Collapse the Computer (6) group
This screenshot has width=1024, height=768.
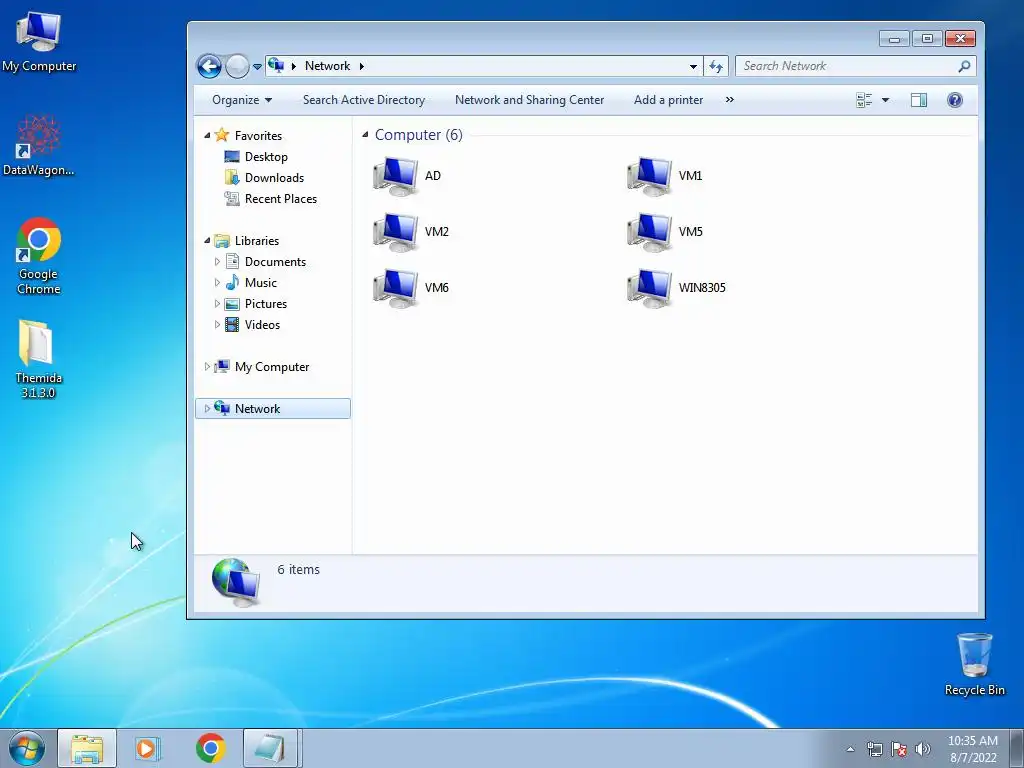[x=365, y=135]
